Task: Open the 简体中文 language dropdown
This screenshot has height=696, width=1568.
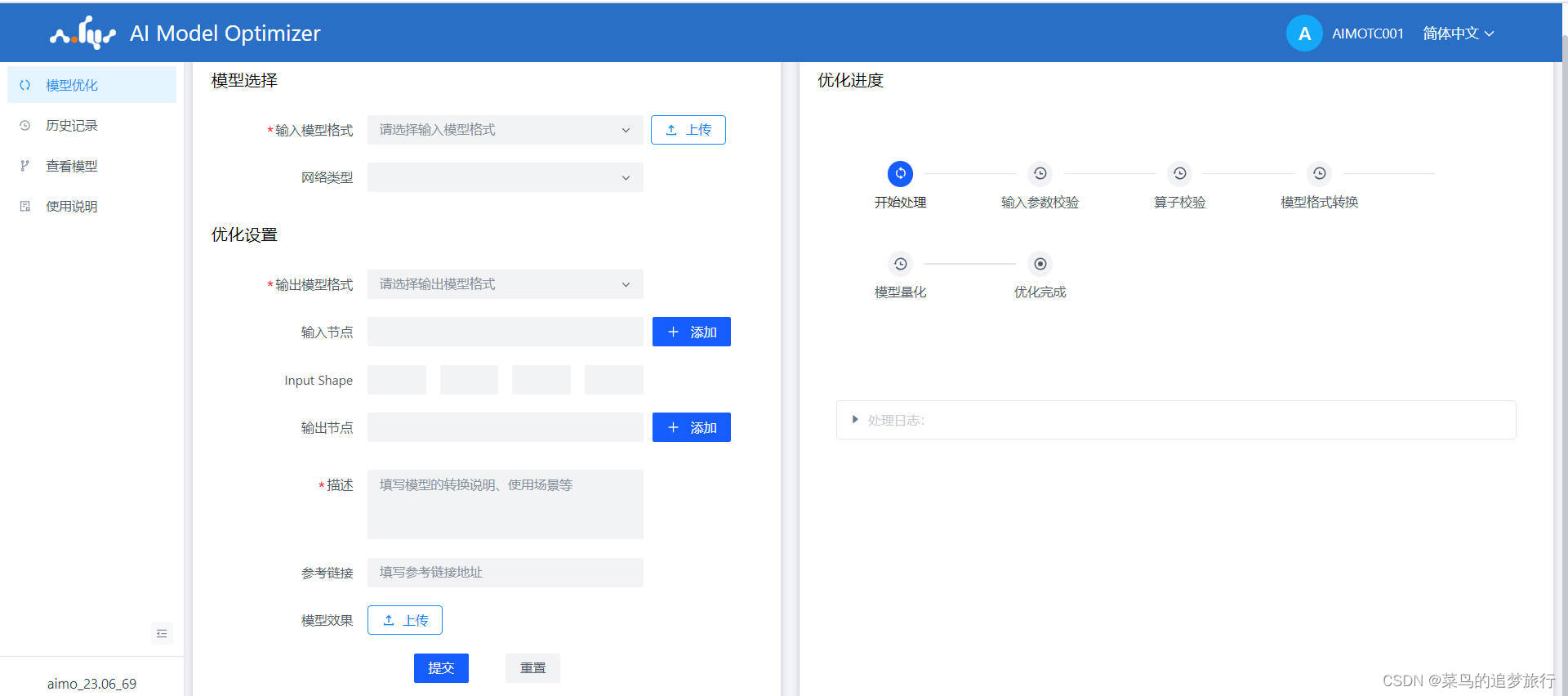Action: (x=1459, y=33)
